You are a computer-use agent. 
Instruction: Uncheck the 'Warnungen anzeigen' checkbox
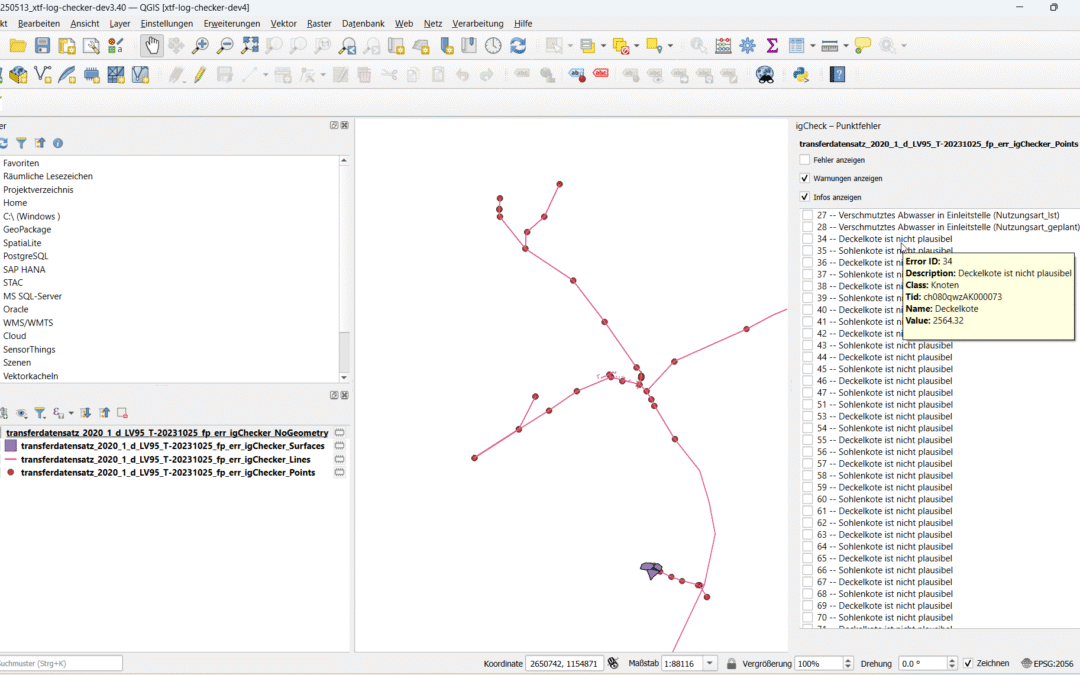(805, 178)
